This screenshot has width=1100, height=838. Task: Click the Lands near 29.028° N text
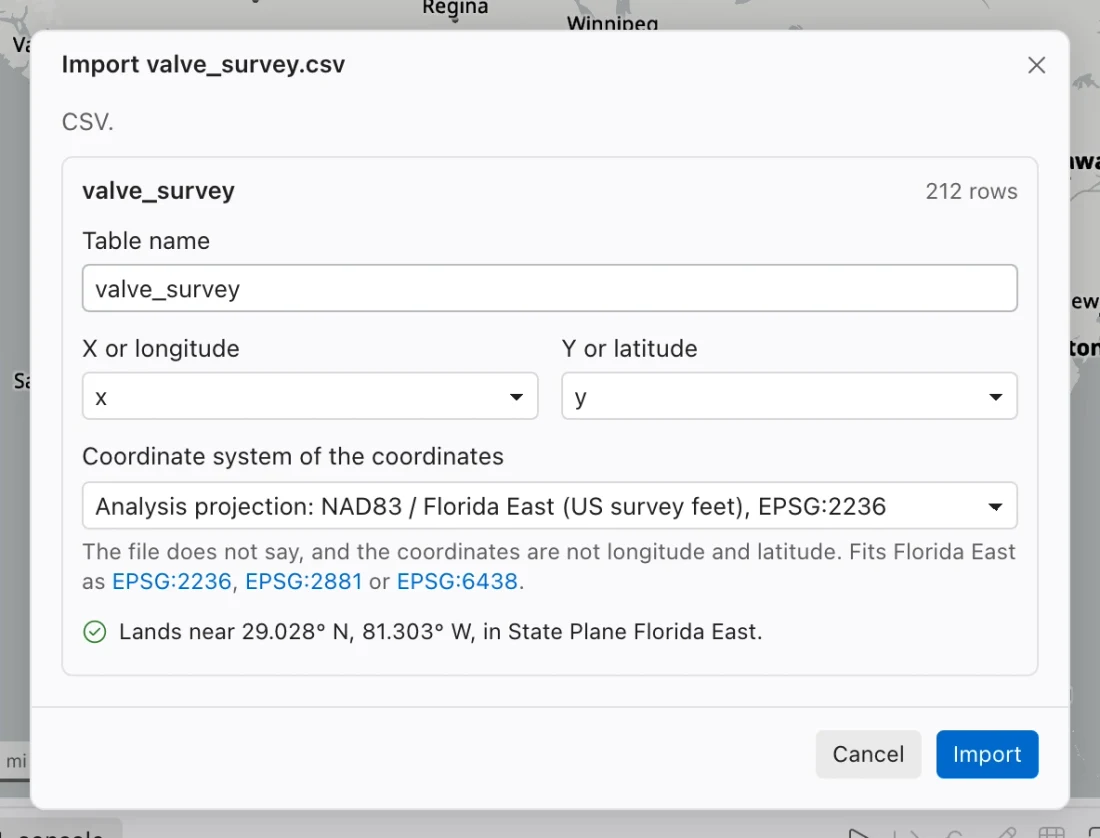[441, 632]
